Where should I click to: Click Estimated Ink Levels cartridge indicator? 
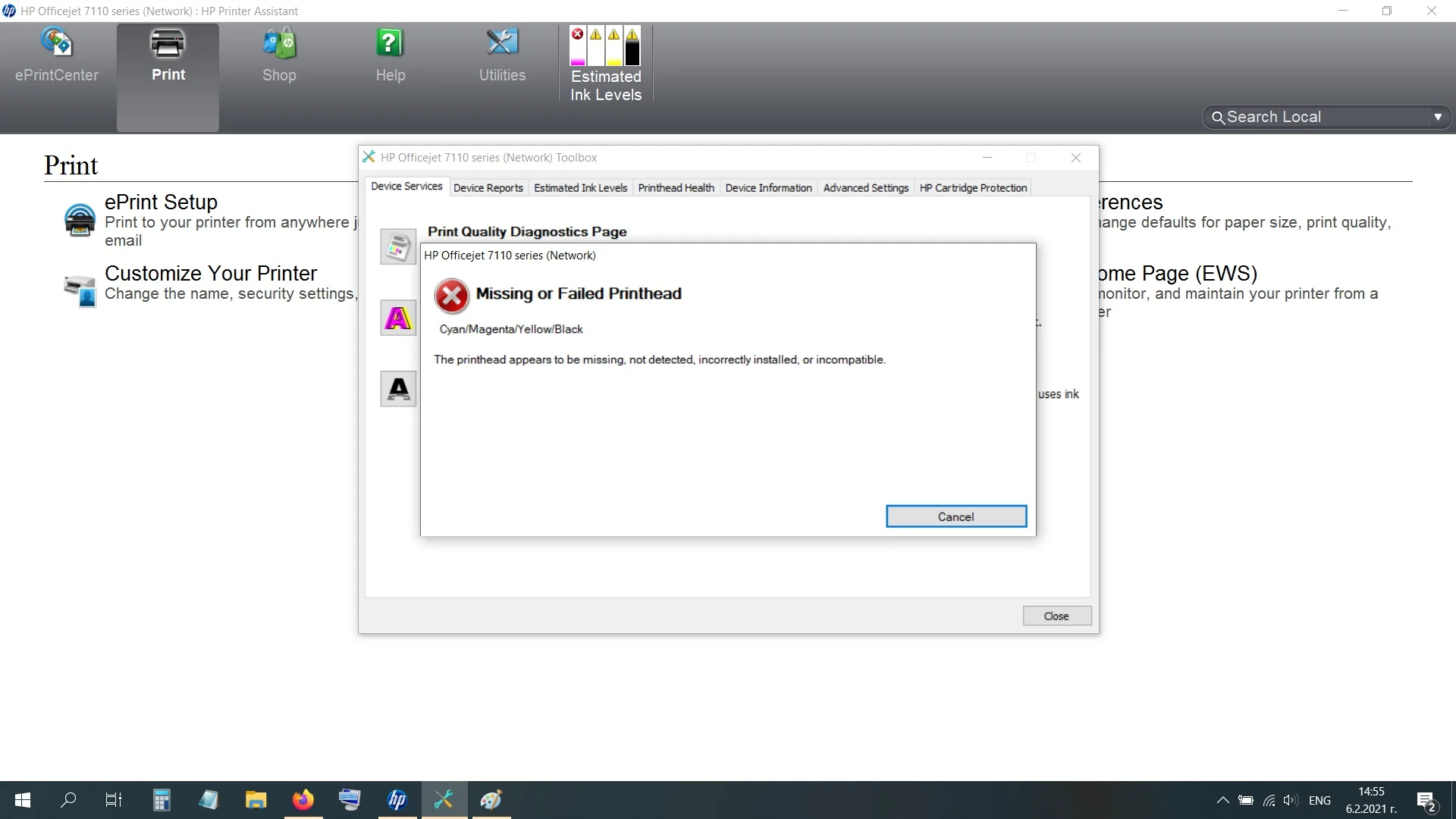click(x=605, y=47)
